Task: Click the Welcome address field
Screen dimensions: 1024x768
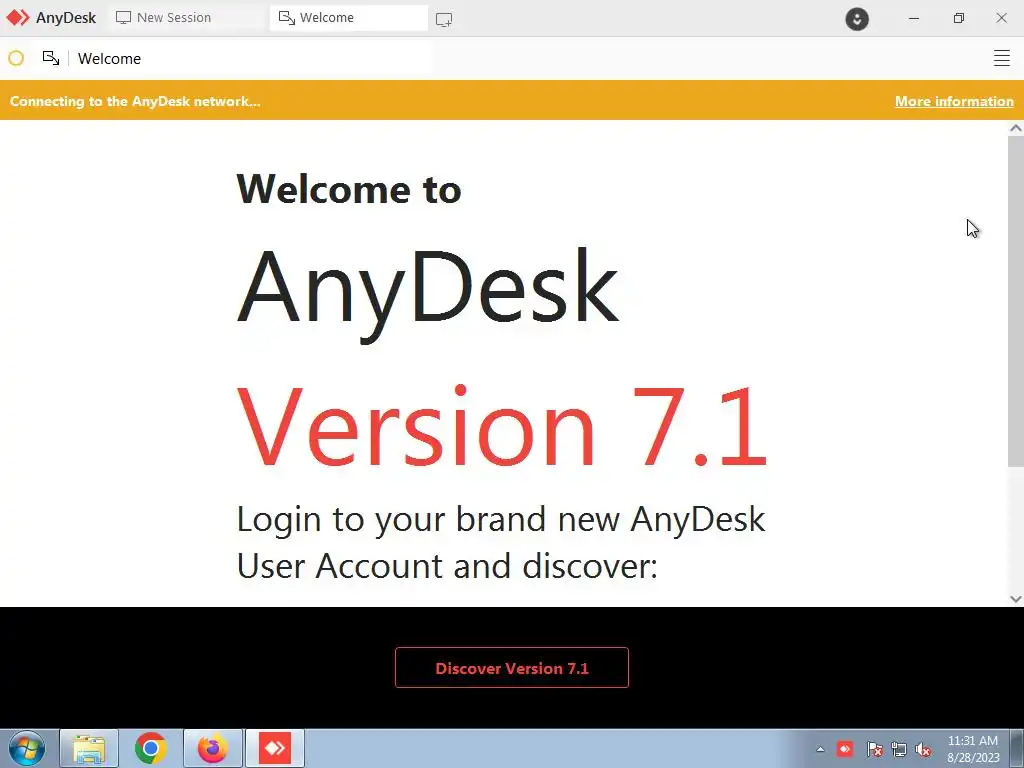Action: [251, 58]
